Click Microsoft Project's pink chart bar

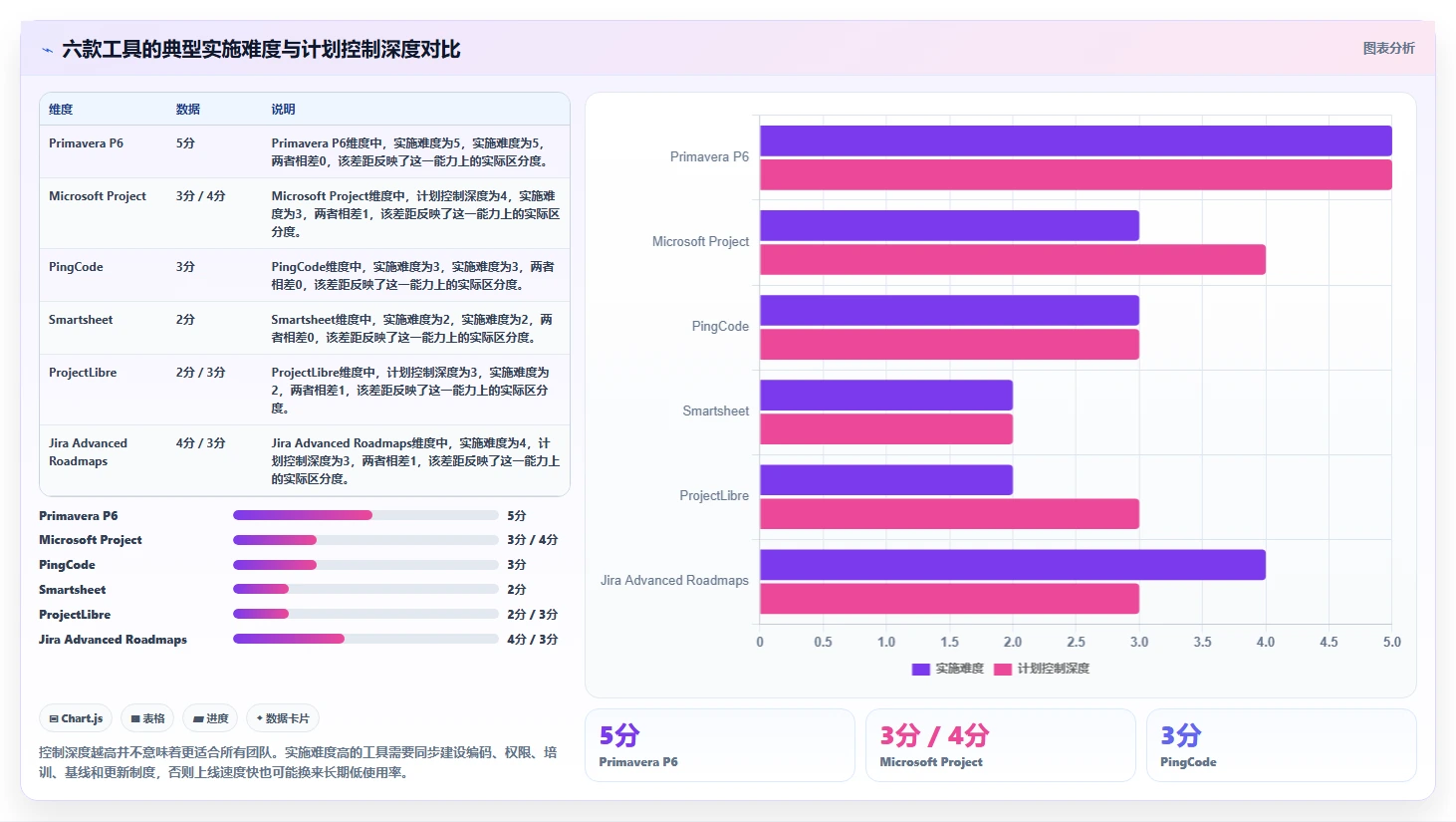coord(1013,260)
